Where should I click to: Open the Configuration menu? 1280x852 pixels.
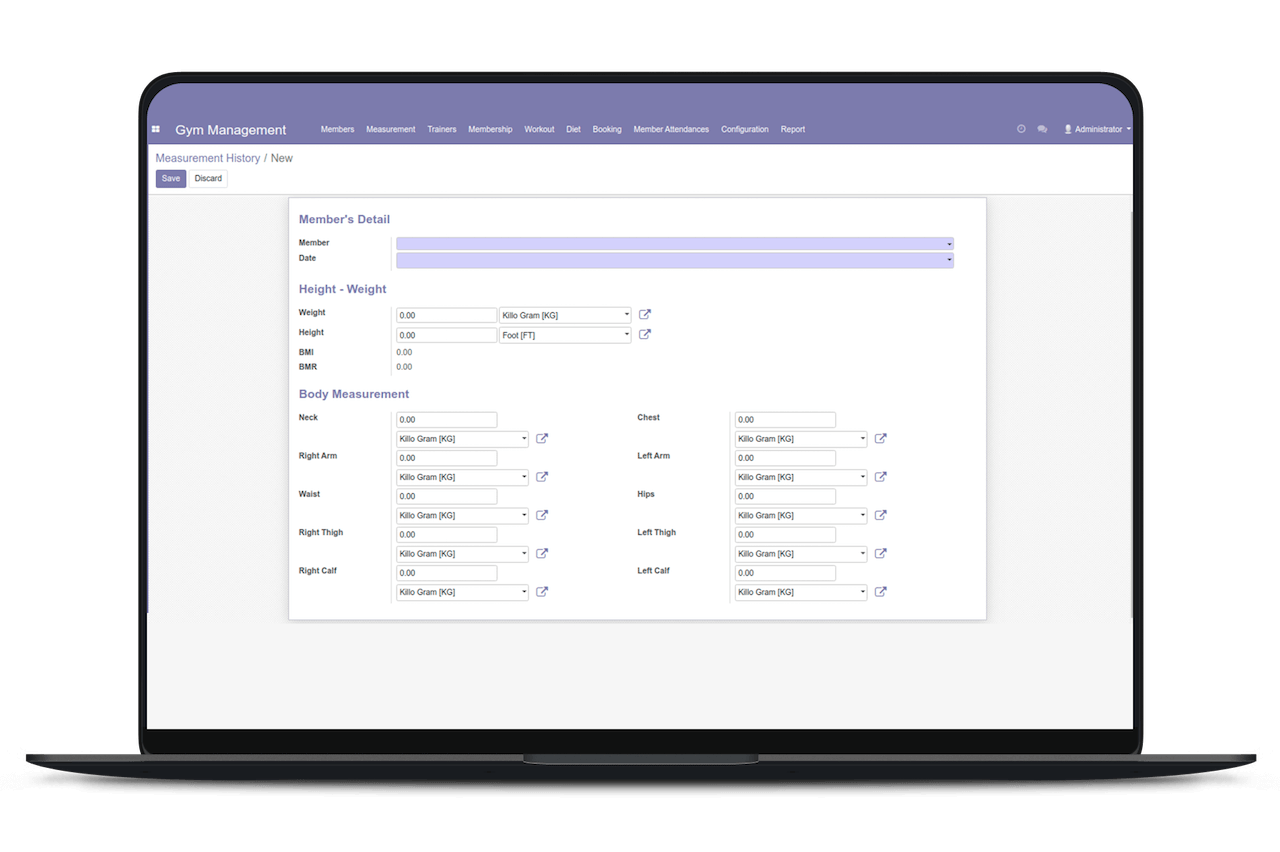[745, 129]
